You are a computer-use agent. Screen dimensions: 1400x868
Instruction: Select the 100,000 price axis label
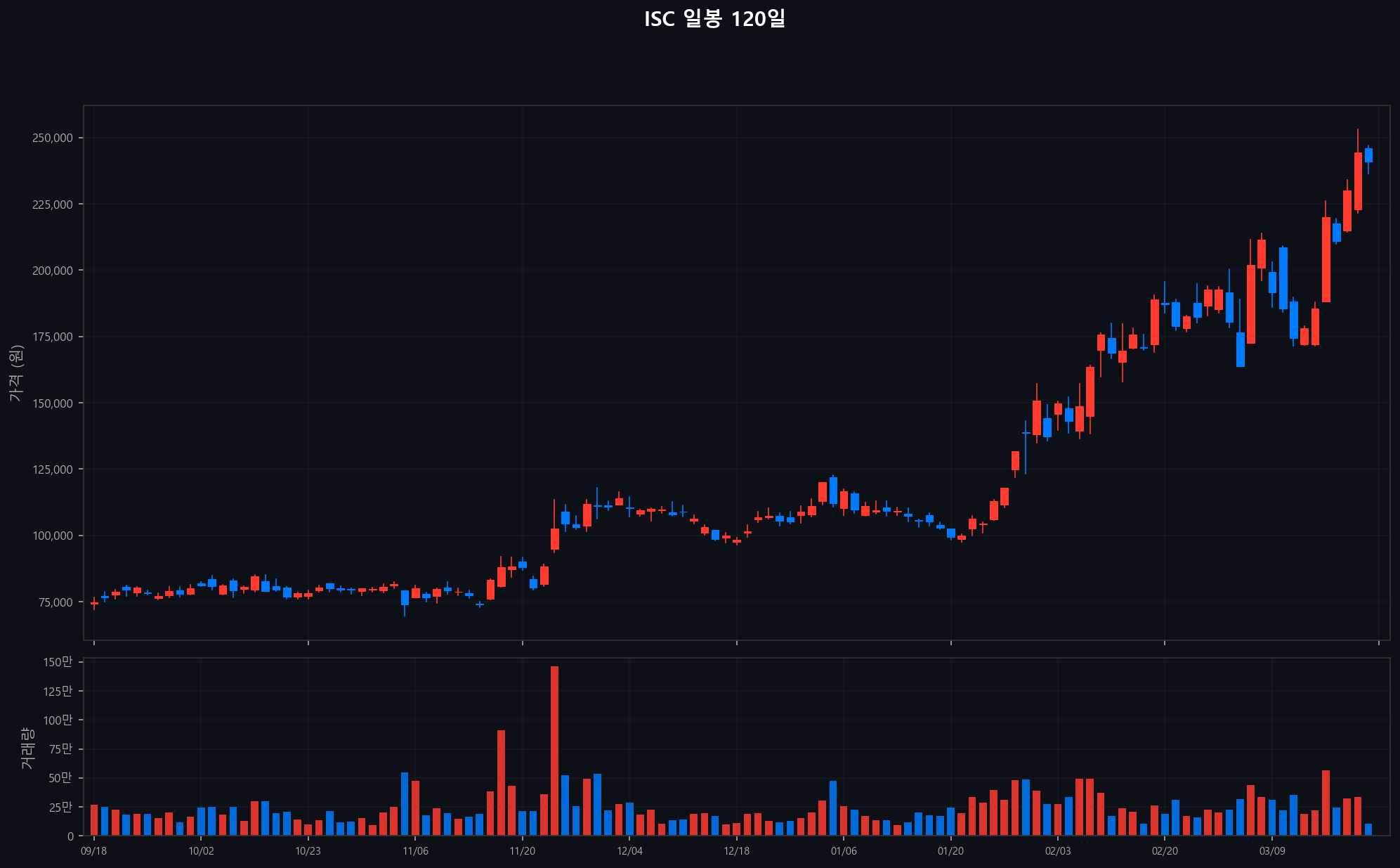pos(53,536)
